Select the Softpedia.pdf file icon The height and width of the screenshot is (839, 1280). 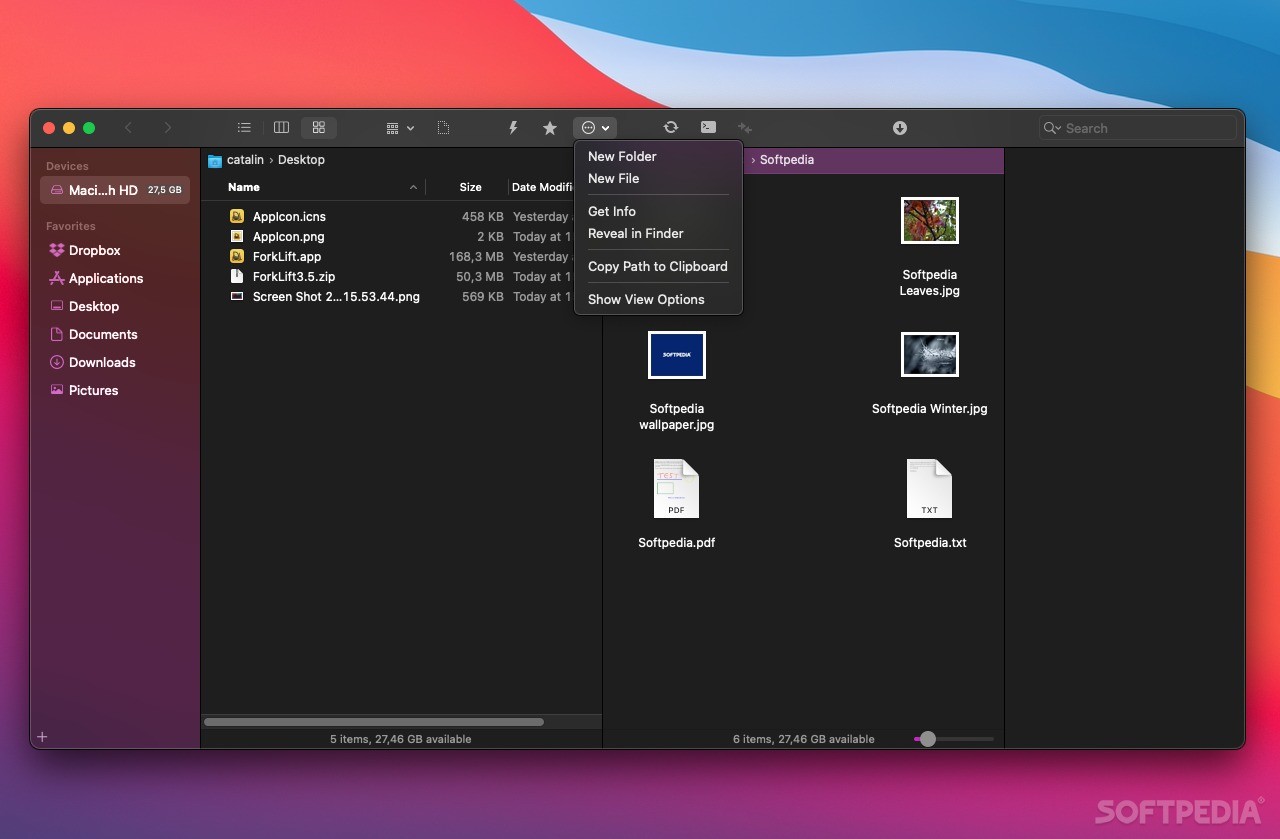(677, 488)
